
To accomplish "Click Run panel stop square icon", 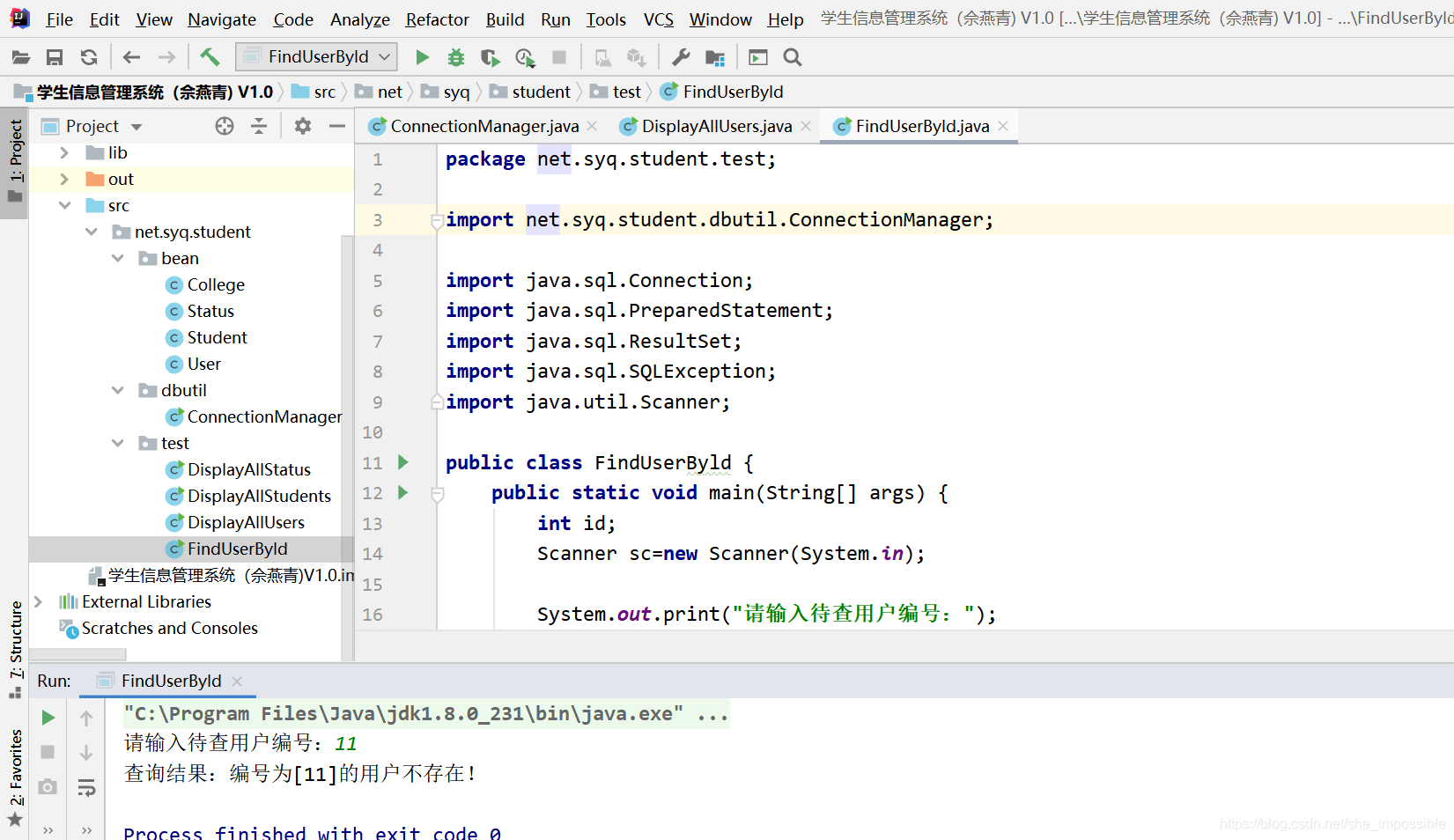I will click(x=48, y=752).
